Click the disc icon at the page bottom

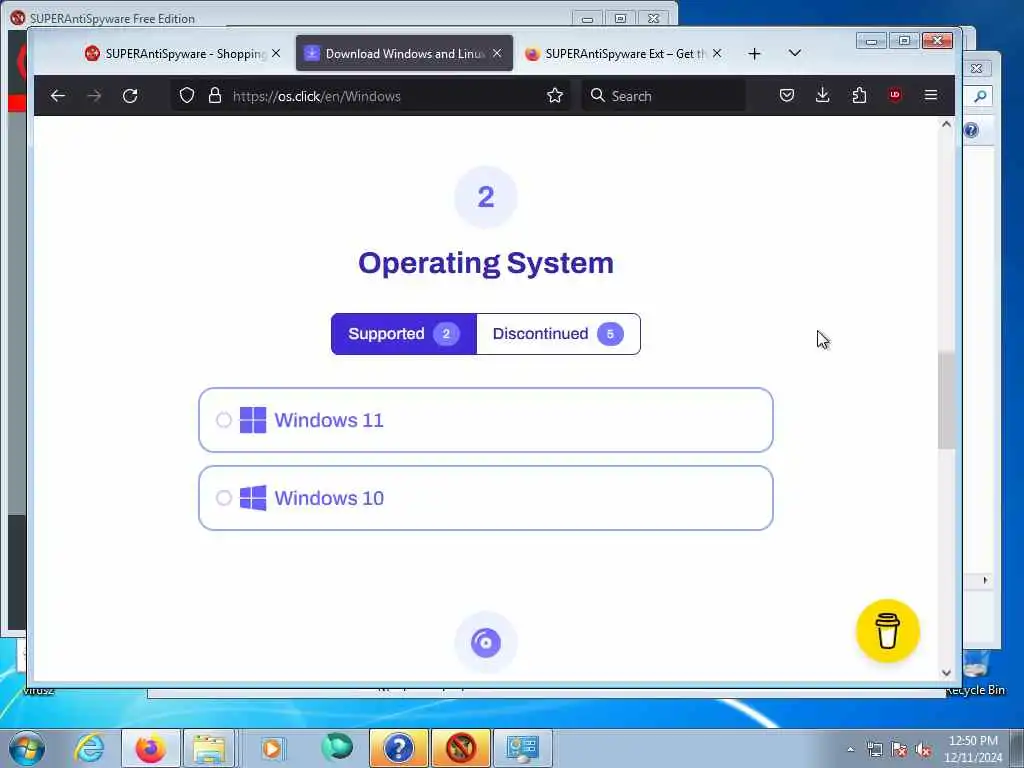(486, 643)
